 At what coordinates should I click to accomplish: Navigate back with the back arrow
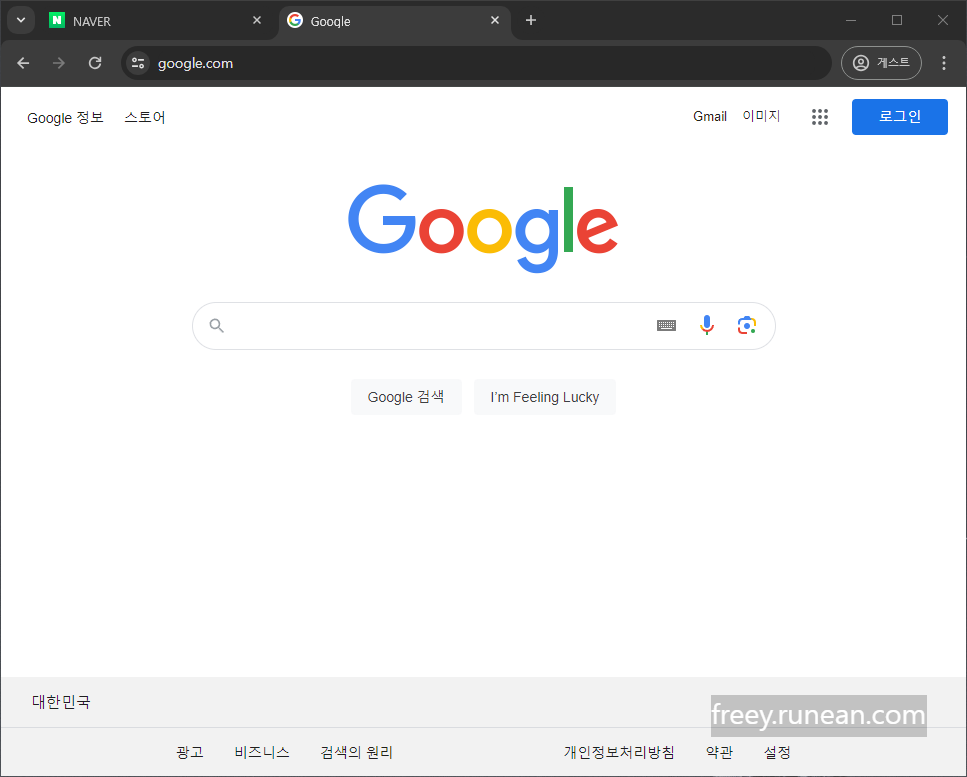click(23, 63)
